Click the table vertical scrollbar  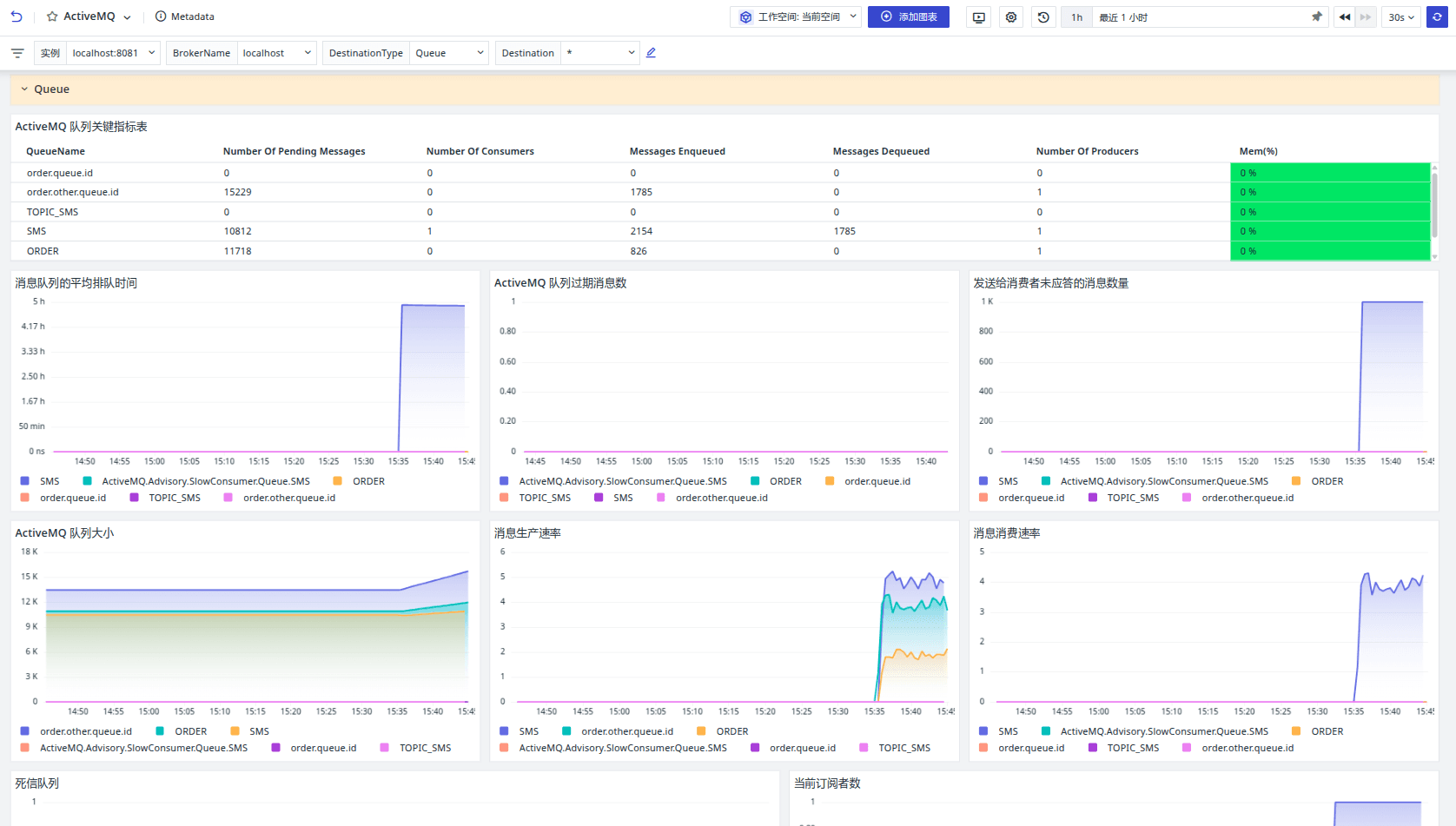[x=1434, y=204]
